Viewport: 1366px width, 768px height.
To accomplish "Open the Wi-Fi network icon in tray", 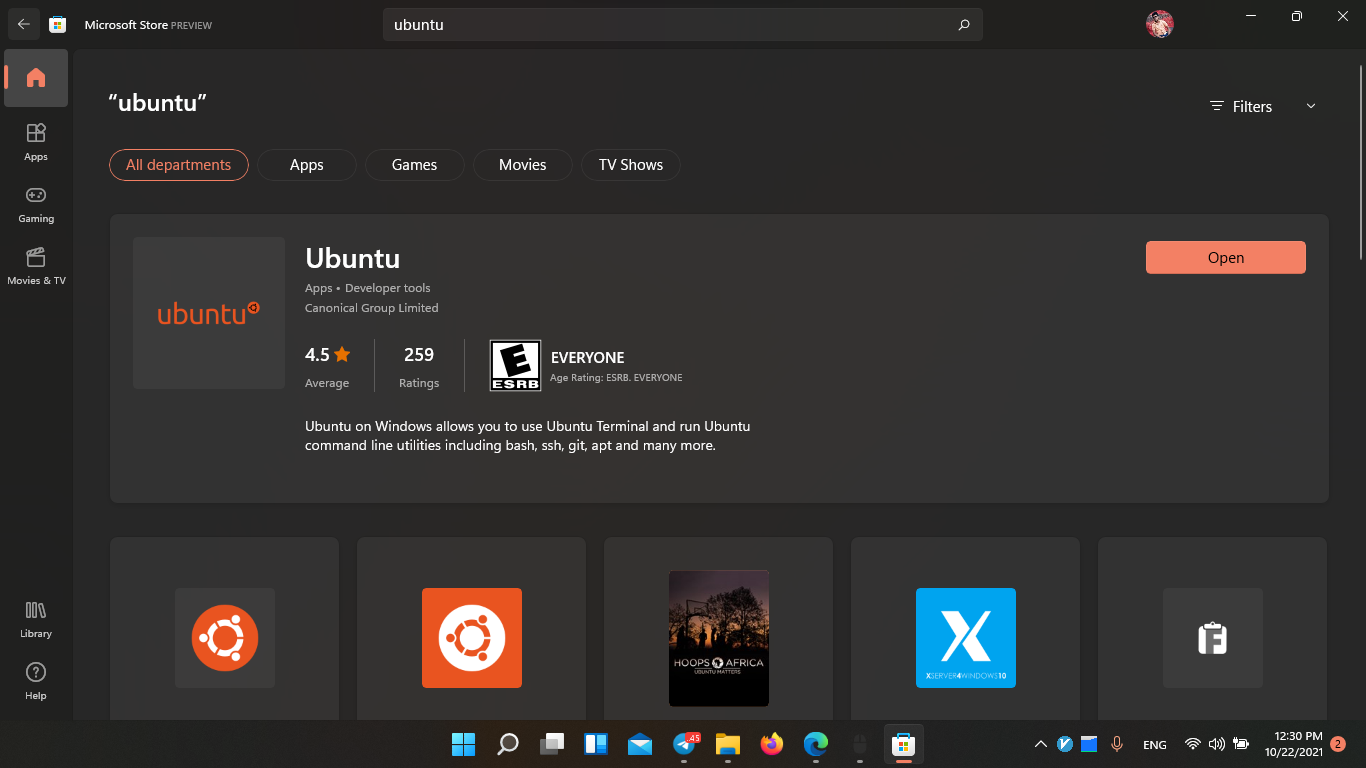I will coord(1192,744).
